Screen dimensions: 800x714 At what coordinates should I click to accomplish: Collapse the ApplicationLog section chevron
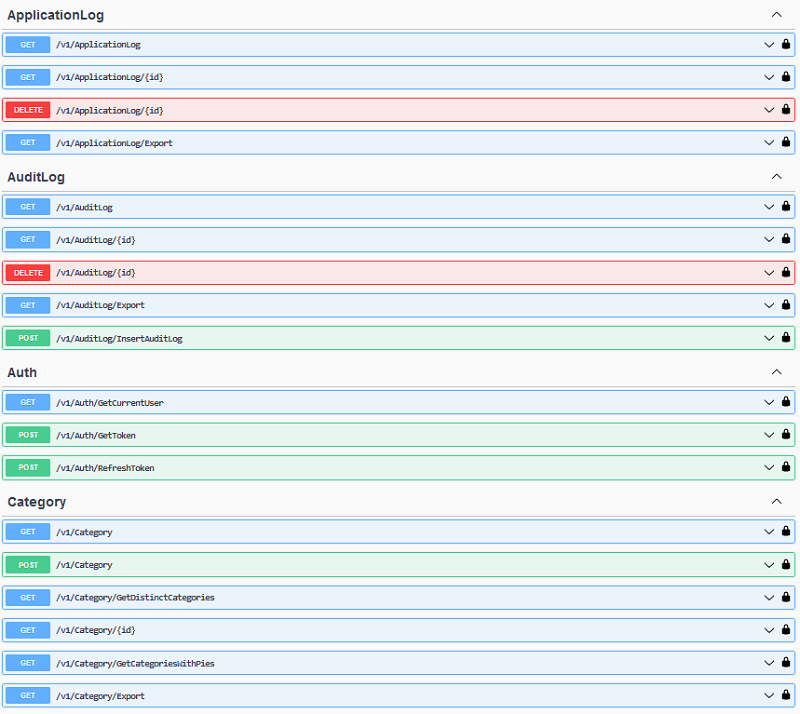[x=776, y=15]
